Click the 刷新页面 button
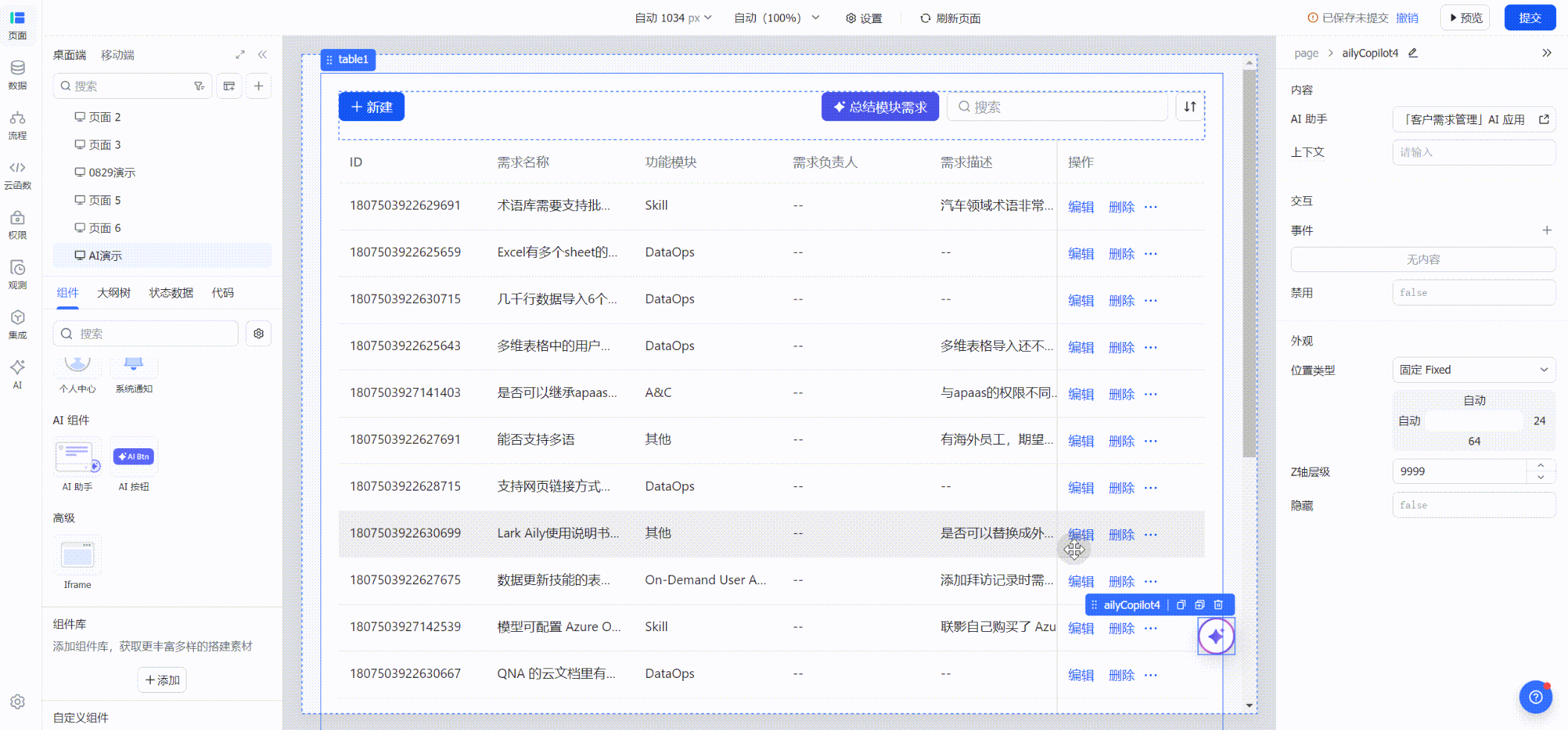Viewport: 1568px width, 730px height. [x=950, y=18]
